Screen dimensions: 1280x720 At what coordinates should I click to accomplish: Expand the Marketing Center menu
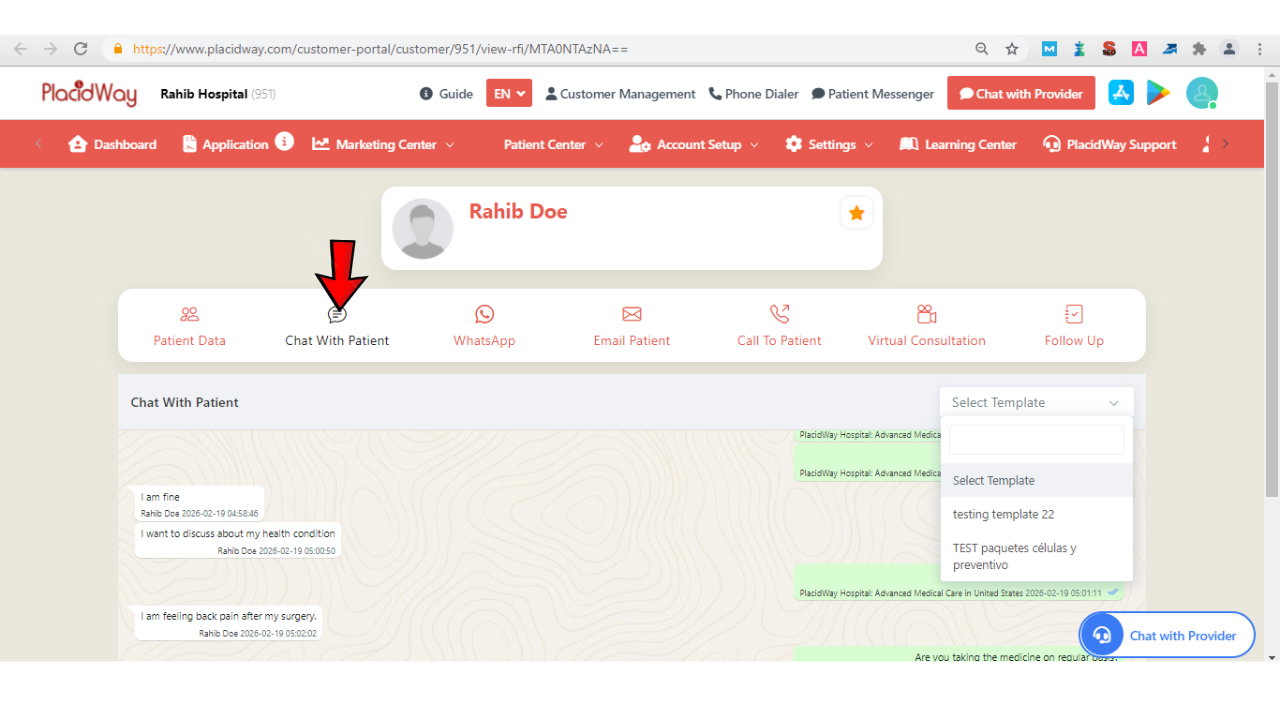[x=384, y=144]
